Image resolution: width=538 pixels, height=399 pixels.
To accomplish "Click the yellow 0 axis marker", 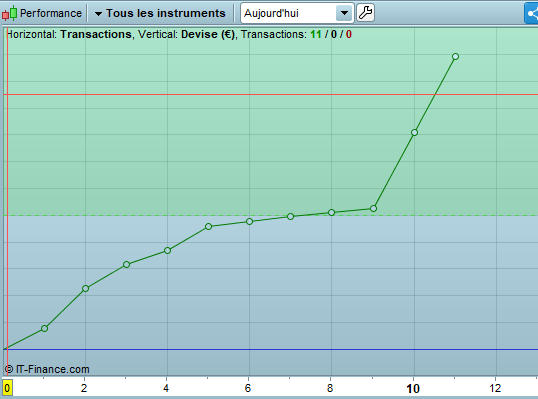I will tap(7, 388).
